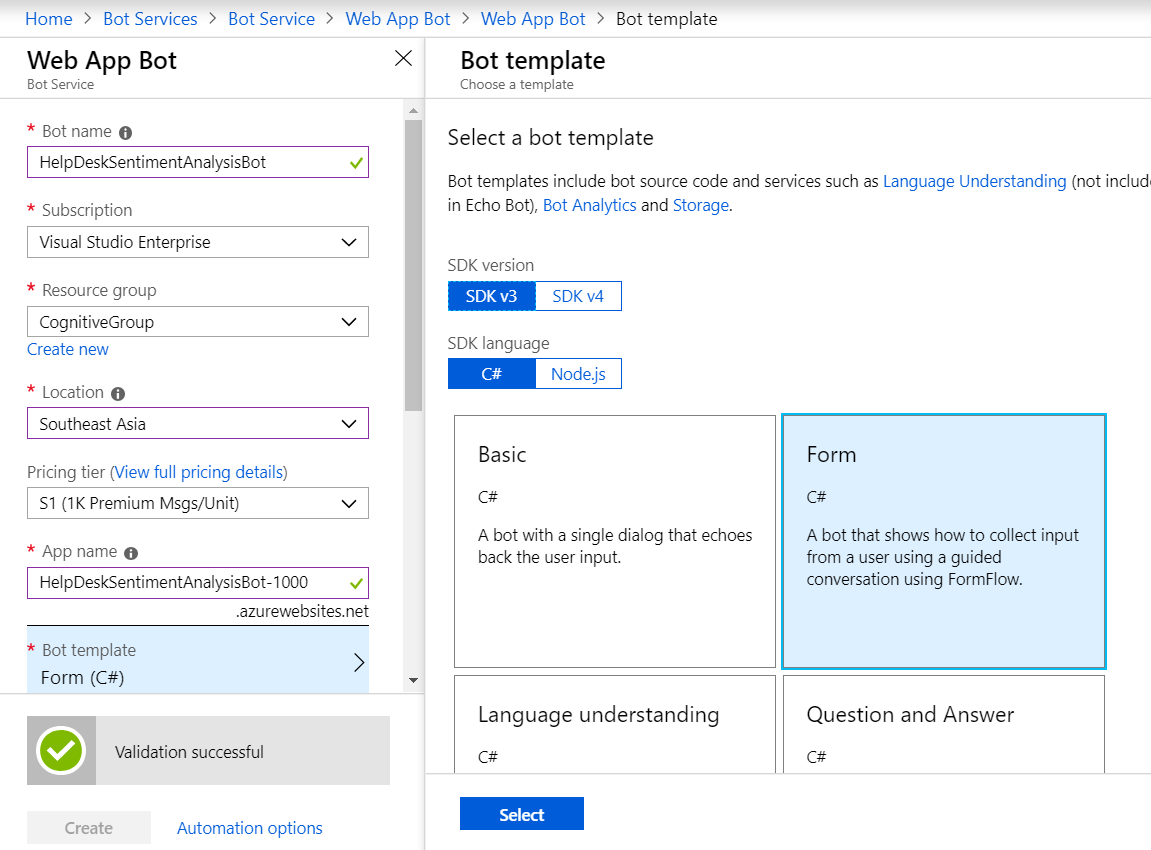Click the second Web App Bot breadcrumb
Viewport: 1151px width, 850px height.
tap(533, 19)
